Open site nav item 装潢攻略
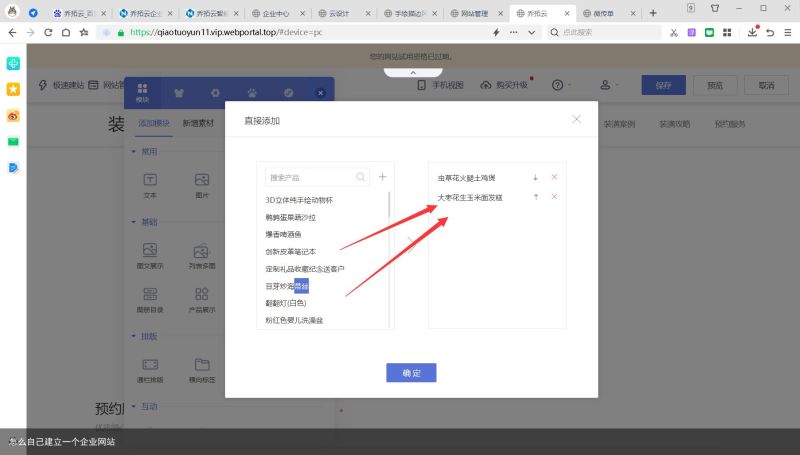This screenshot has width=800, height=455. tap(674, 124)
